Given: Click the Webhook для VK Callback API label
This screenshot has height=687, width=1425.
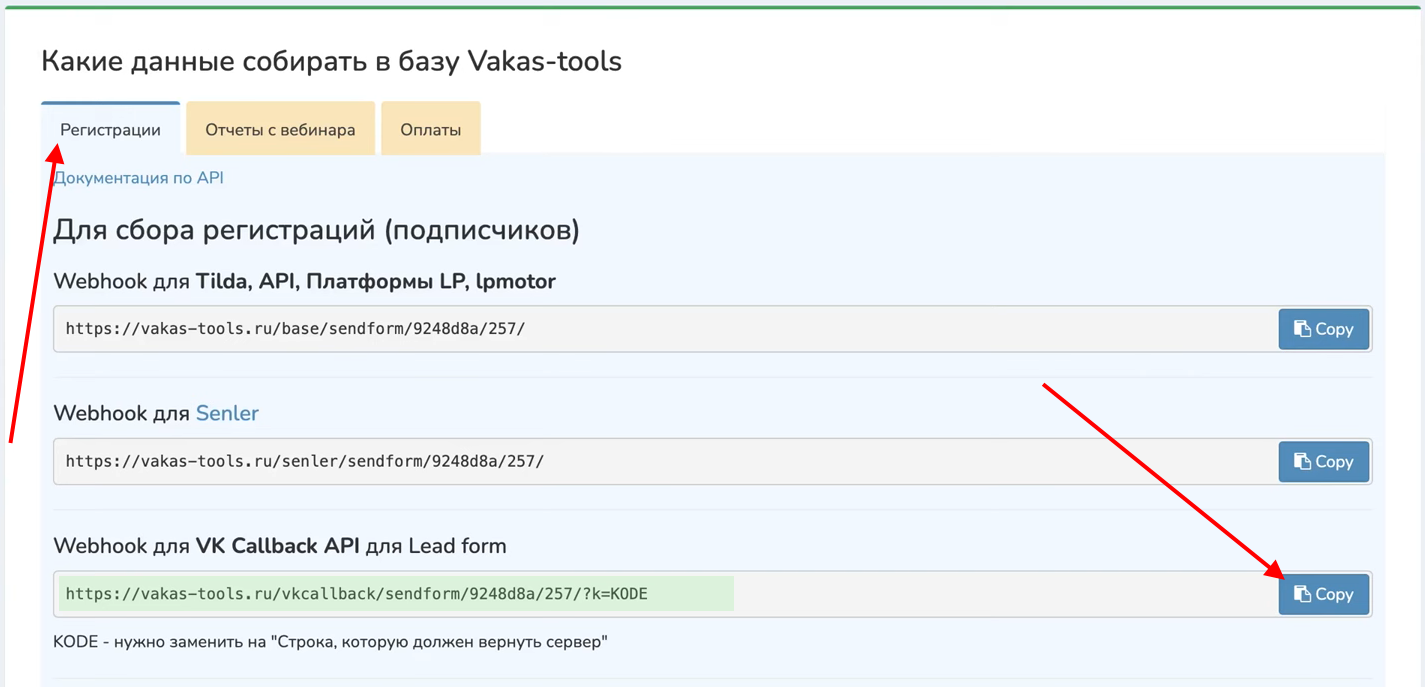Looking at the screenshot, I should (279, 546).
